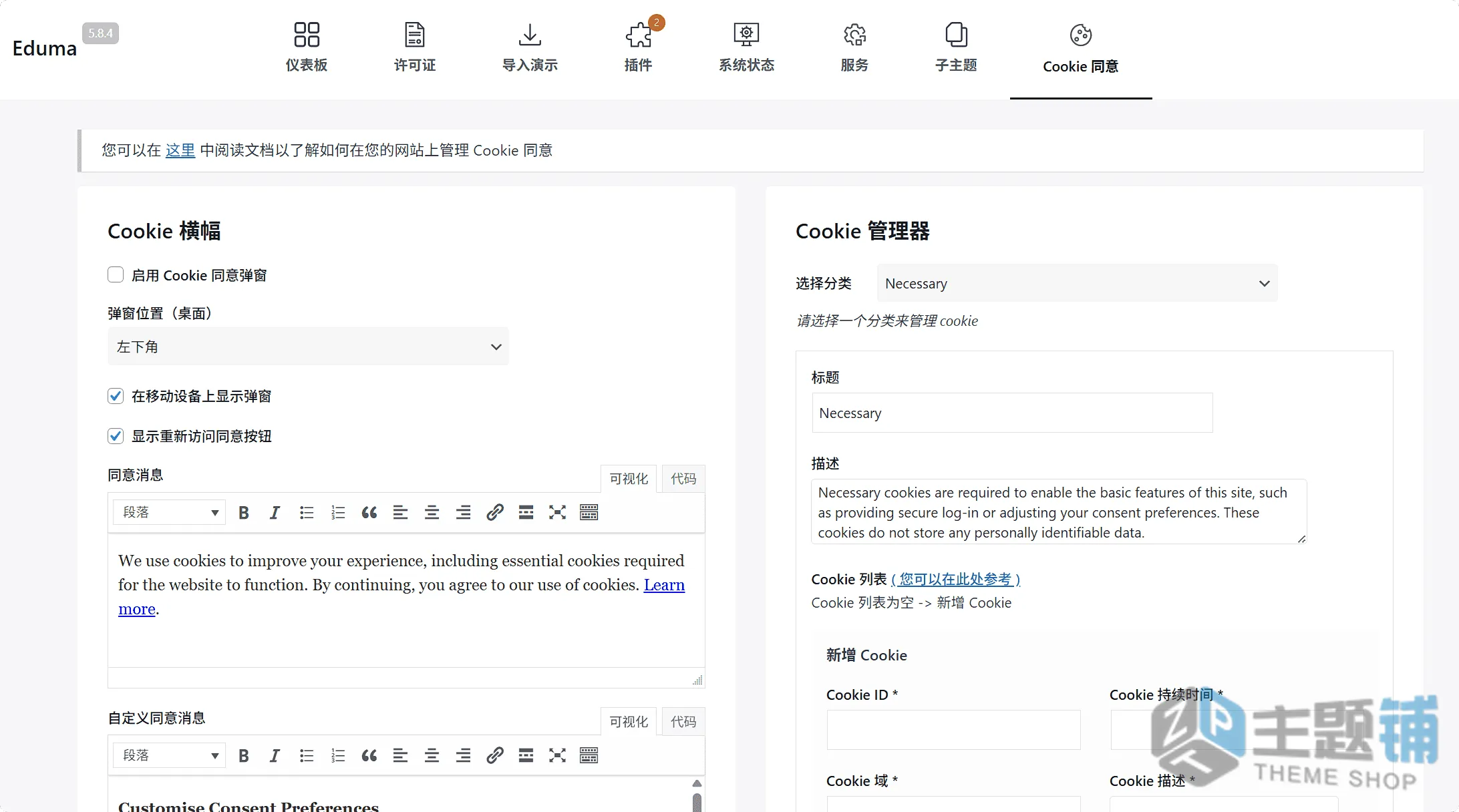Open 选择分类 dropdown showing Necessary
This screenshot has width=1459, height=812.
(1077, 283)
